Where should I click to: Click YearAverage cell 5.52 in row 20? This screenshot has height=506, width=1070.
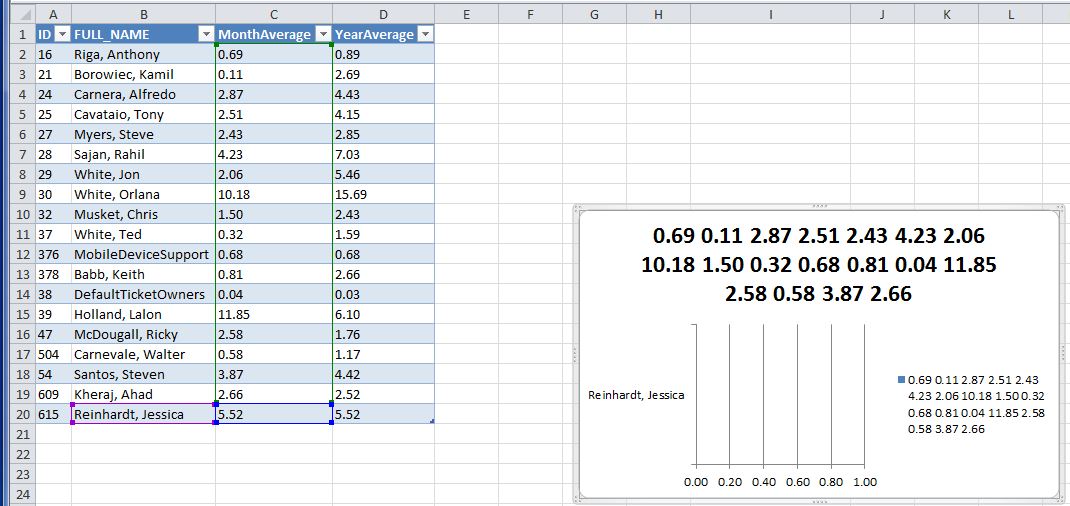(384, 414)
